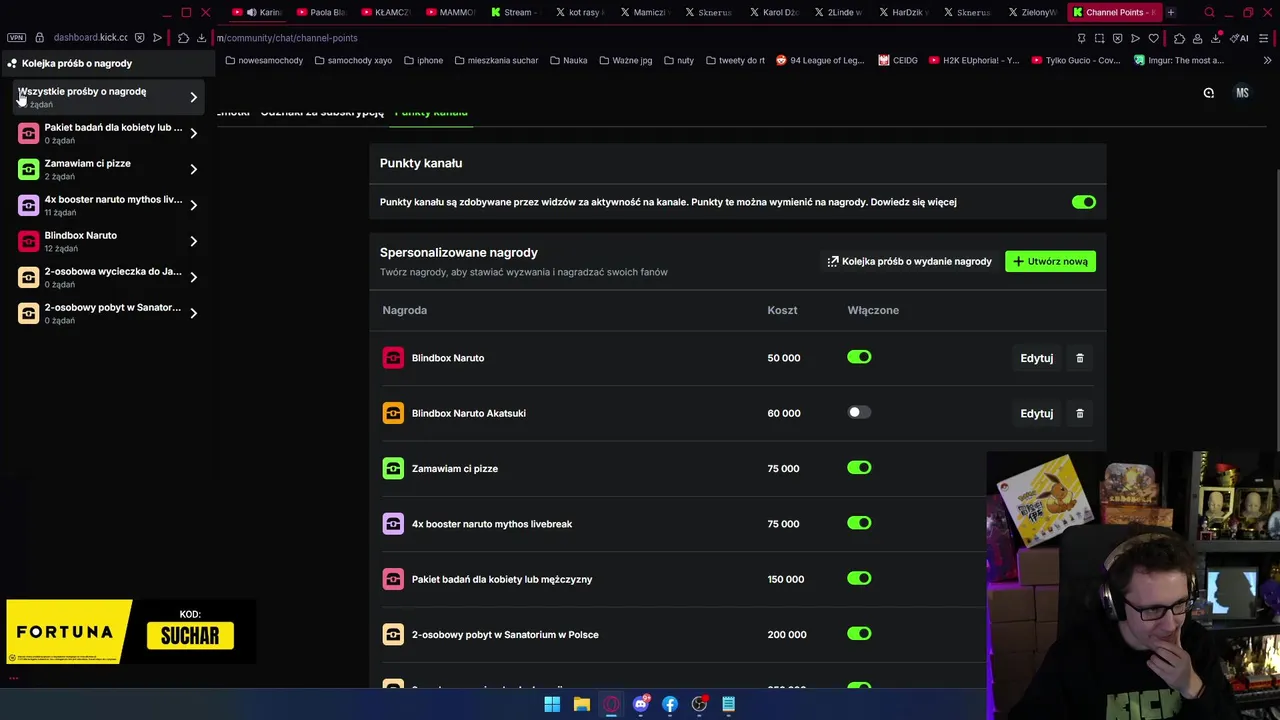Open the browser AI assistant icon
The image size is (1280, 720).
tap(1238, 38)
